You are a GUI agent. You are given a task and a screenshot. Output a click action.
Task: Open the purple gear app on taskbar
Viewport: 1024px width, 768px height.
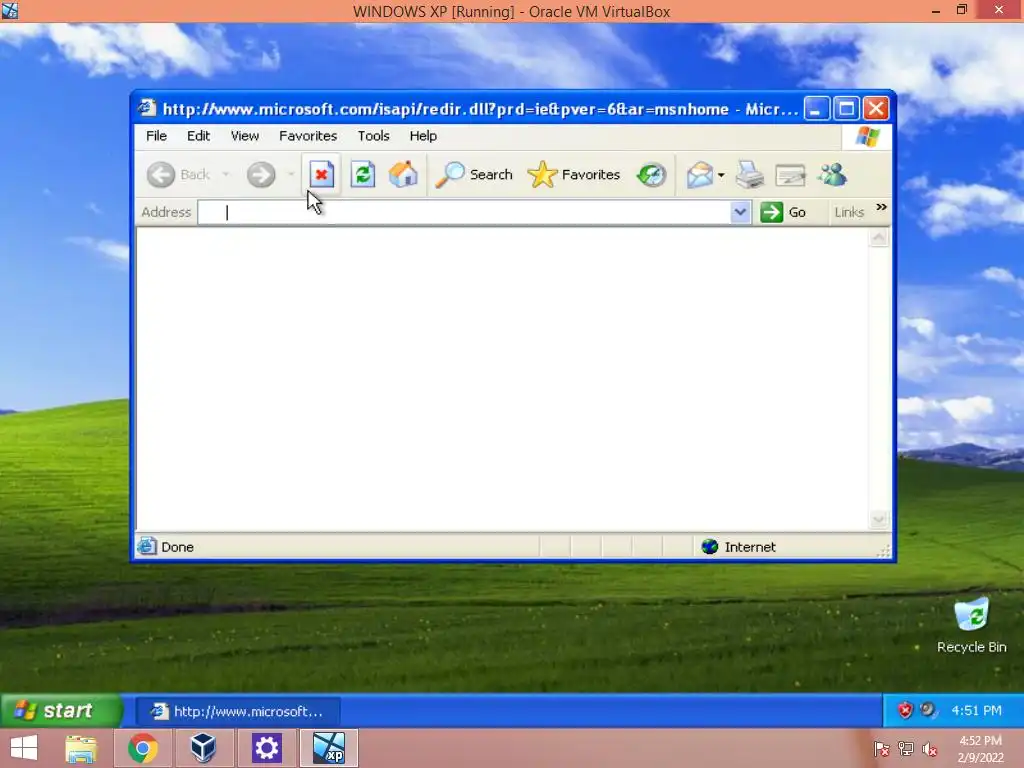click(x=266, y=748)
